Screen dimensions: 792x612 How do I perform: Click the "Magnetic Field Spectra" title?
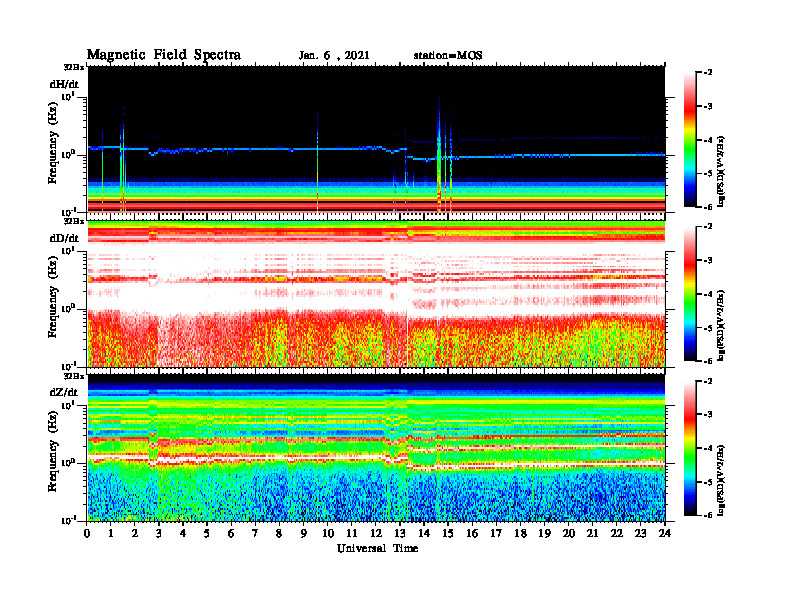tap(164, 55)
